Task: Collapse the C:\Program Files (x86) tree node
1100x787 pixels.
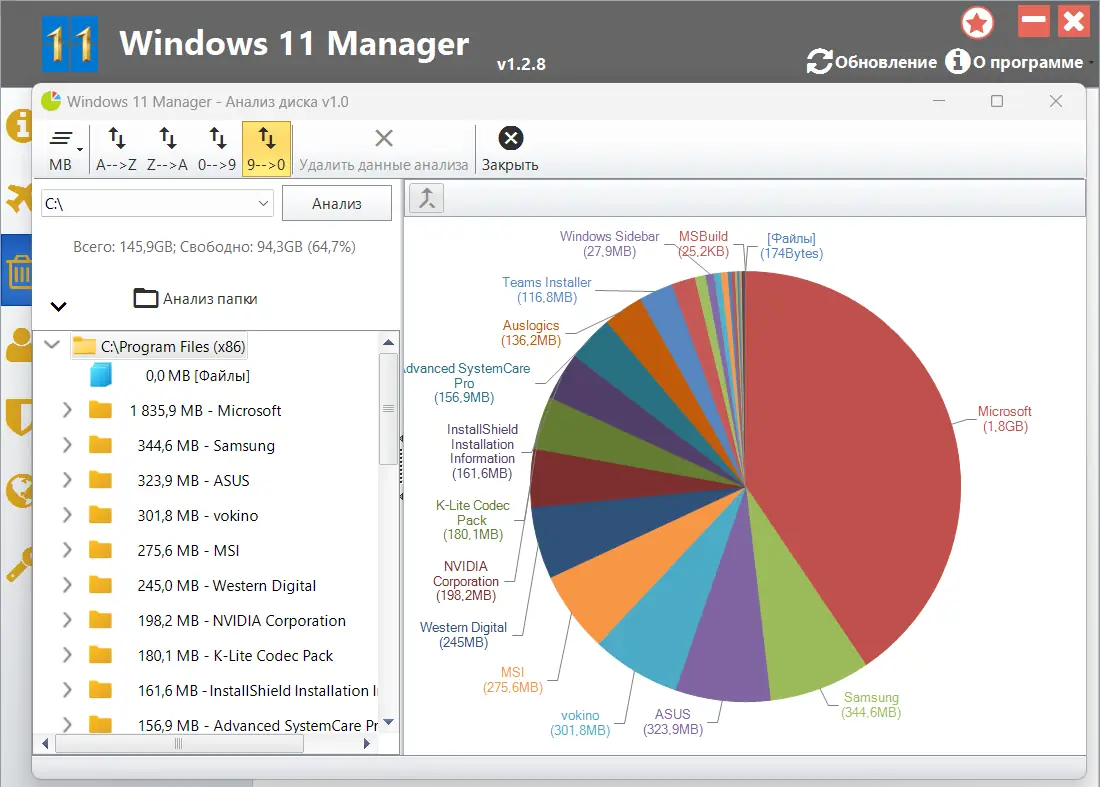Action: [52, 345]
